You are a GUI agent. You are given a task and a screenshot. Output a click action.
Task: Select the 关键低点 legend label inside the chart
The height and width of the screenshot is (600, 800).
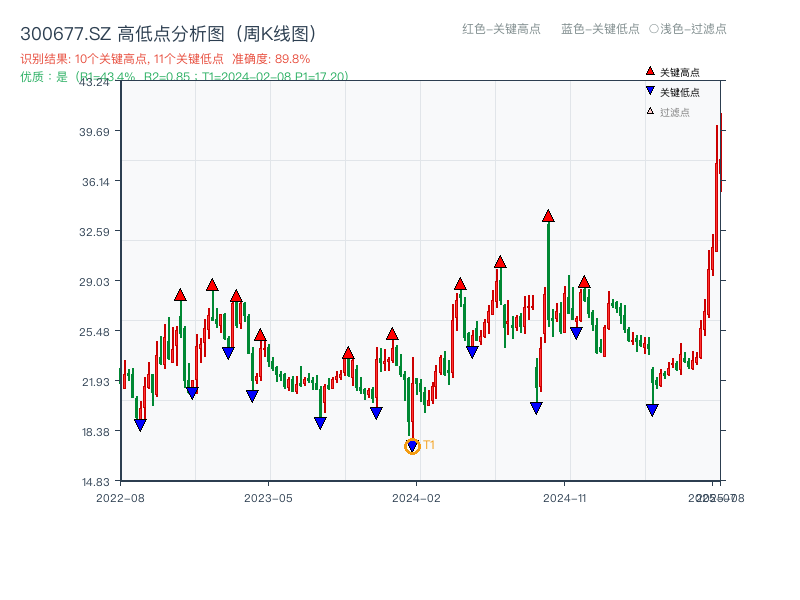680,92
